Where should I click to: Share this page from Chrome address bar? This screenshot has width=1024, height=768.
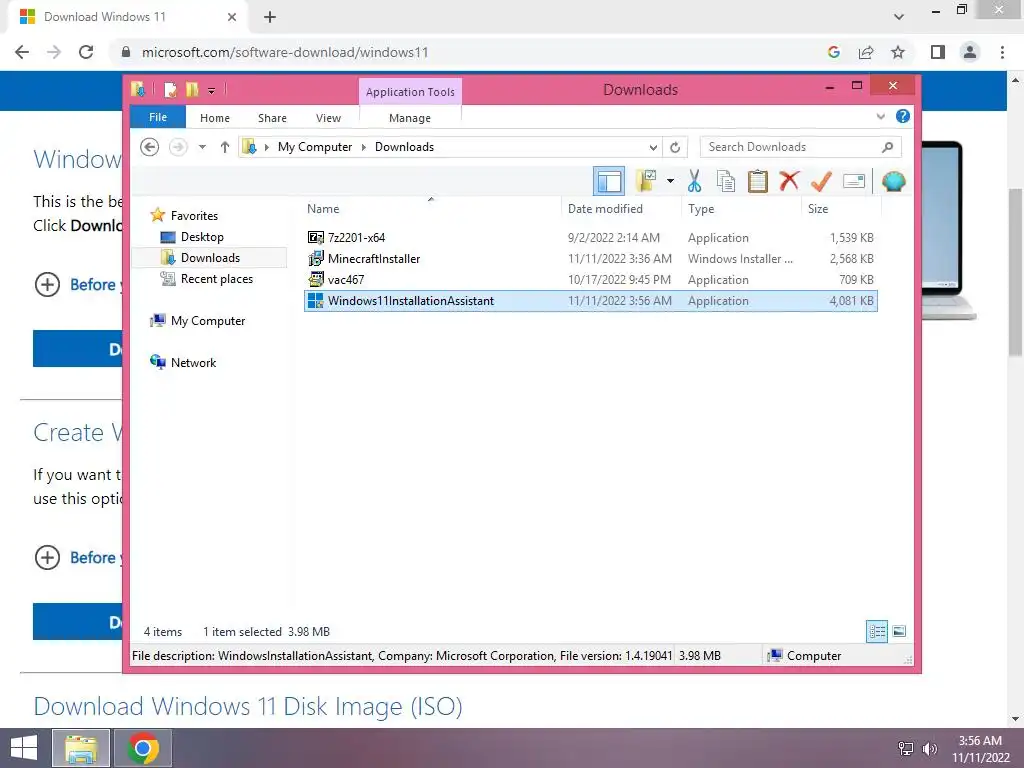pos(866,52)
